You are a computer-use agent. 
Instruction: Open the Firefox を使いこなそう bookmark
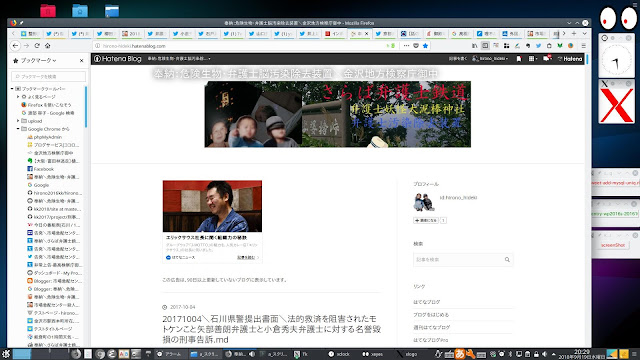(x=46, y=105)
